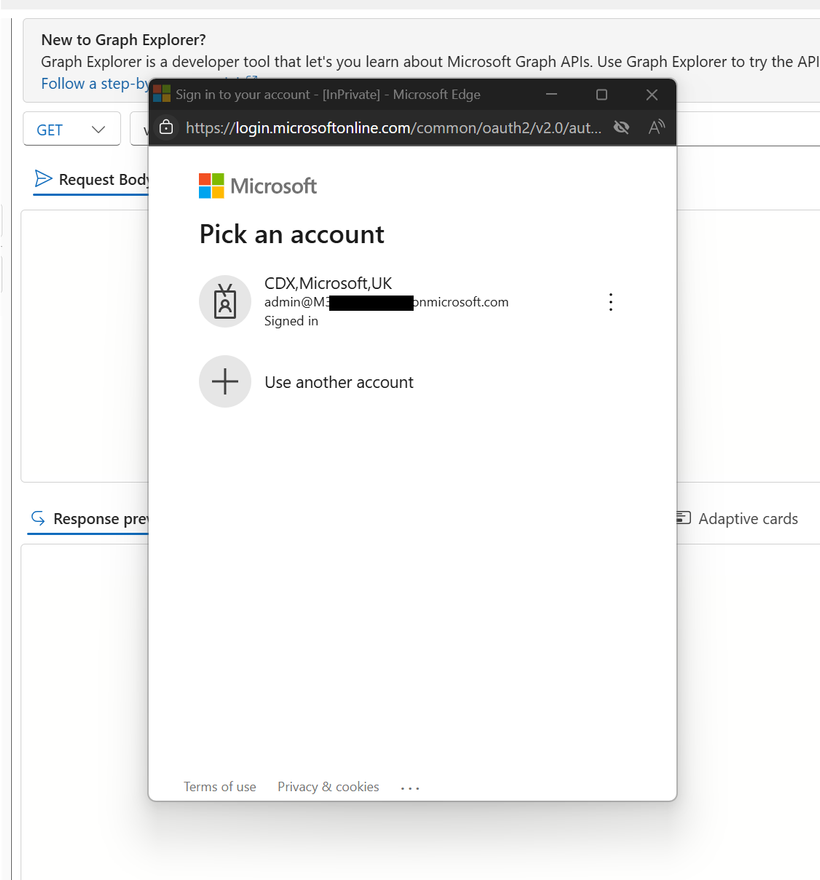Activate Read aloud icon in address bar

point(656,127)
